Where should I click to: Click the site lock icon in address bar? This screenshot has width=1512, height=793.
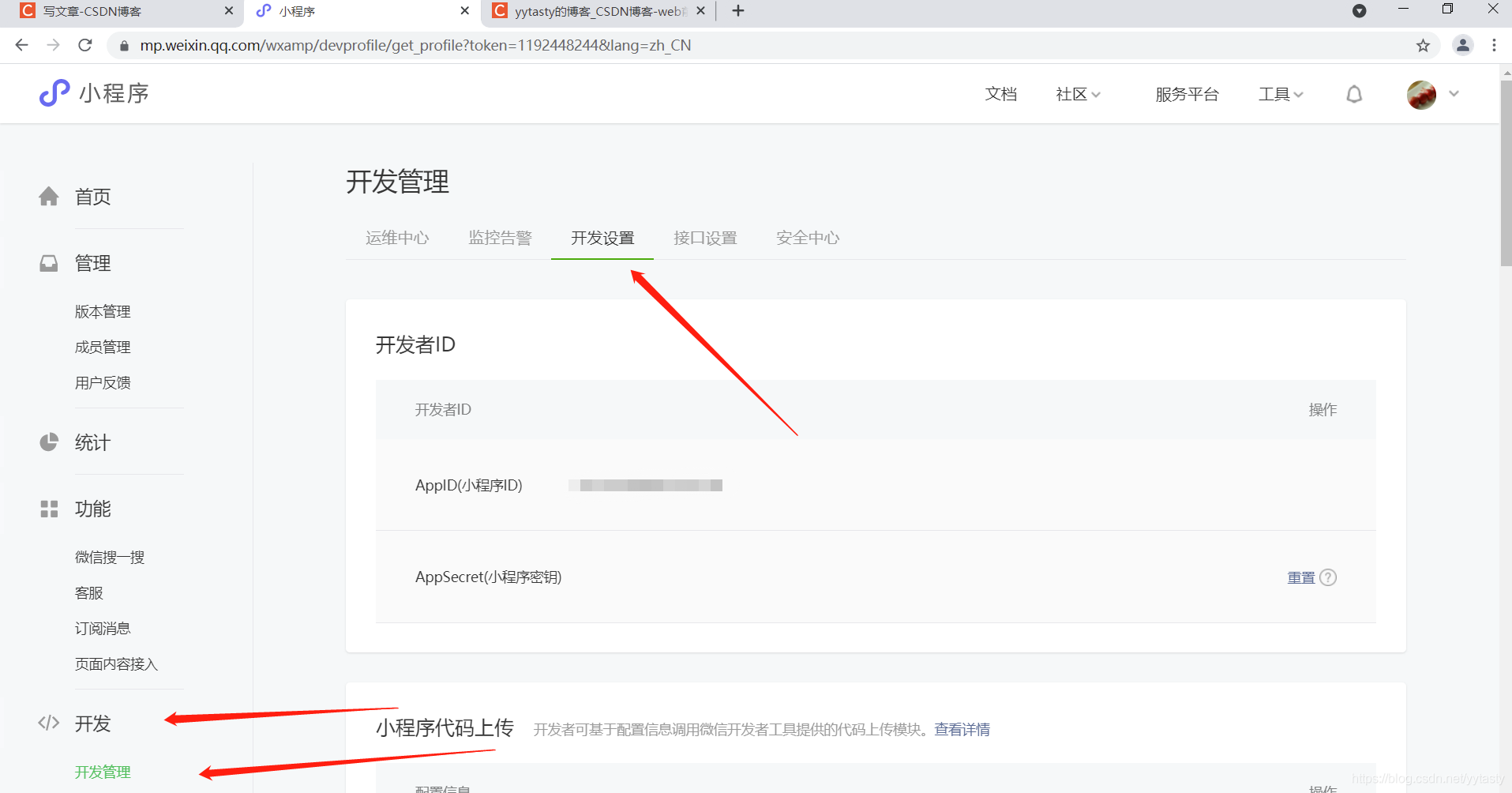pyautogui.click(x=124, y=46)
